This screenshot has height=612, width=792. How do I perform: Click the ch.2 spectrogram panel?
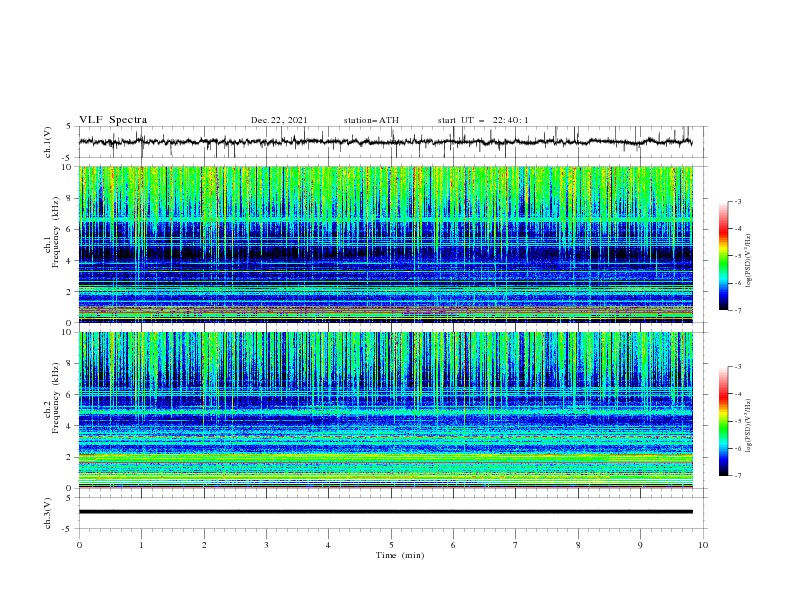click(385, 410)
